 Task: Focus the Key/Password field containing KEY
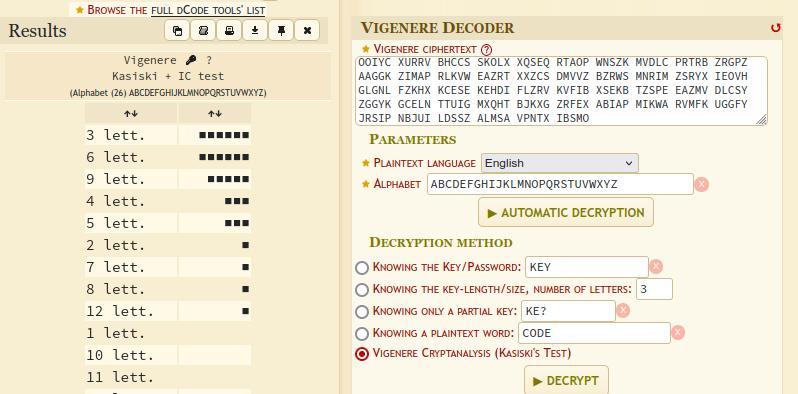pyautogui.click(x=587, y=267)
